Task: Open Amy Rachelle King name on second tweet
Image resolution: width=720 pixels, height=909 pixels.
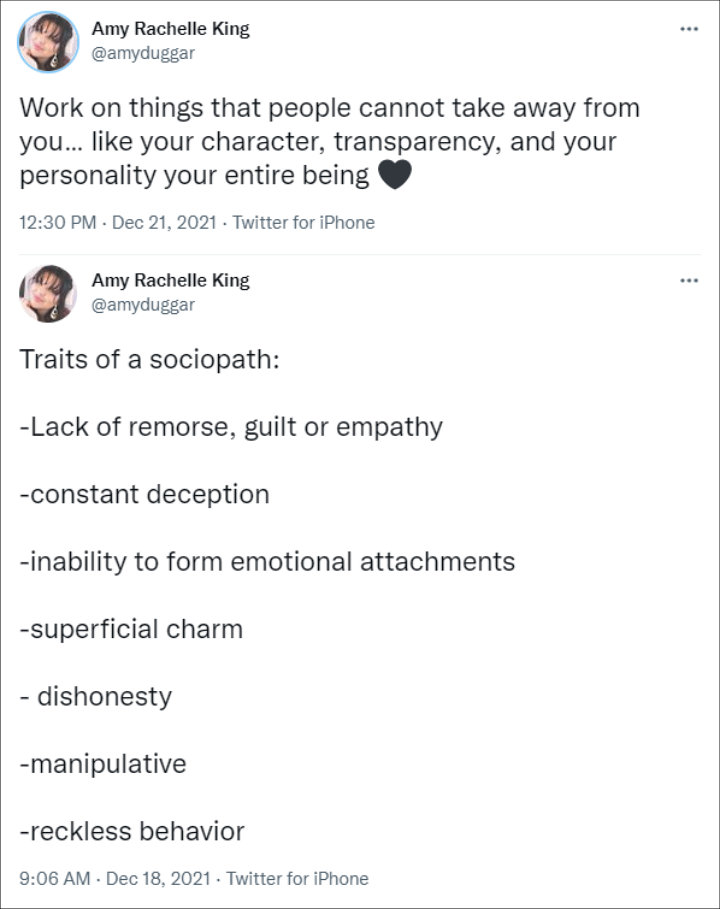Action: point(170,280)
